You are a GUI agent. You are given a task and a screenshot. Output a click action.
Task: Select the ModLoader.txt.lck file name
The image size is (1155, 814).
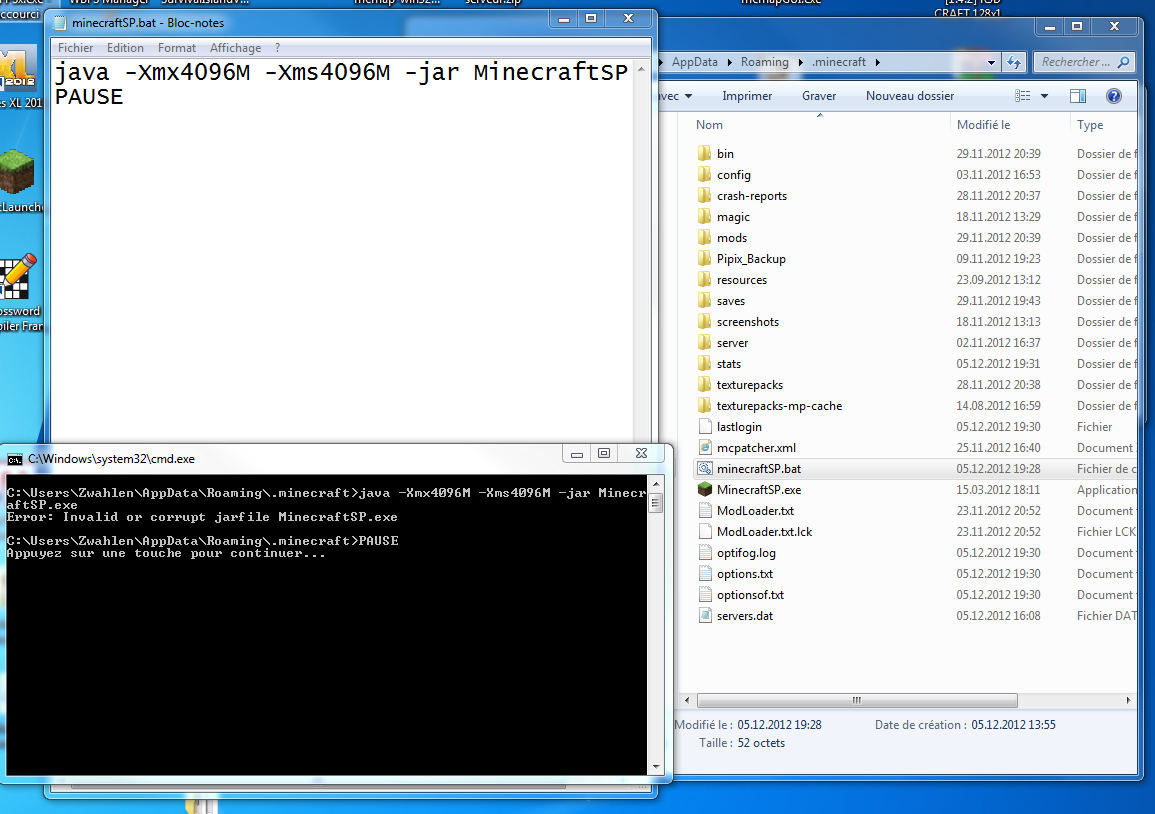[x=764, y=532]
